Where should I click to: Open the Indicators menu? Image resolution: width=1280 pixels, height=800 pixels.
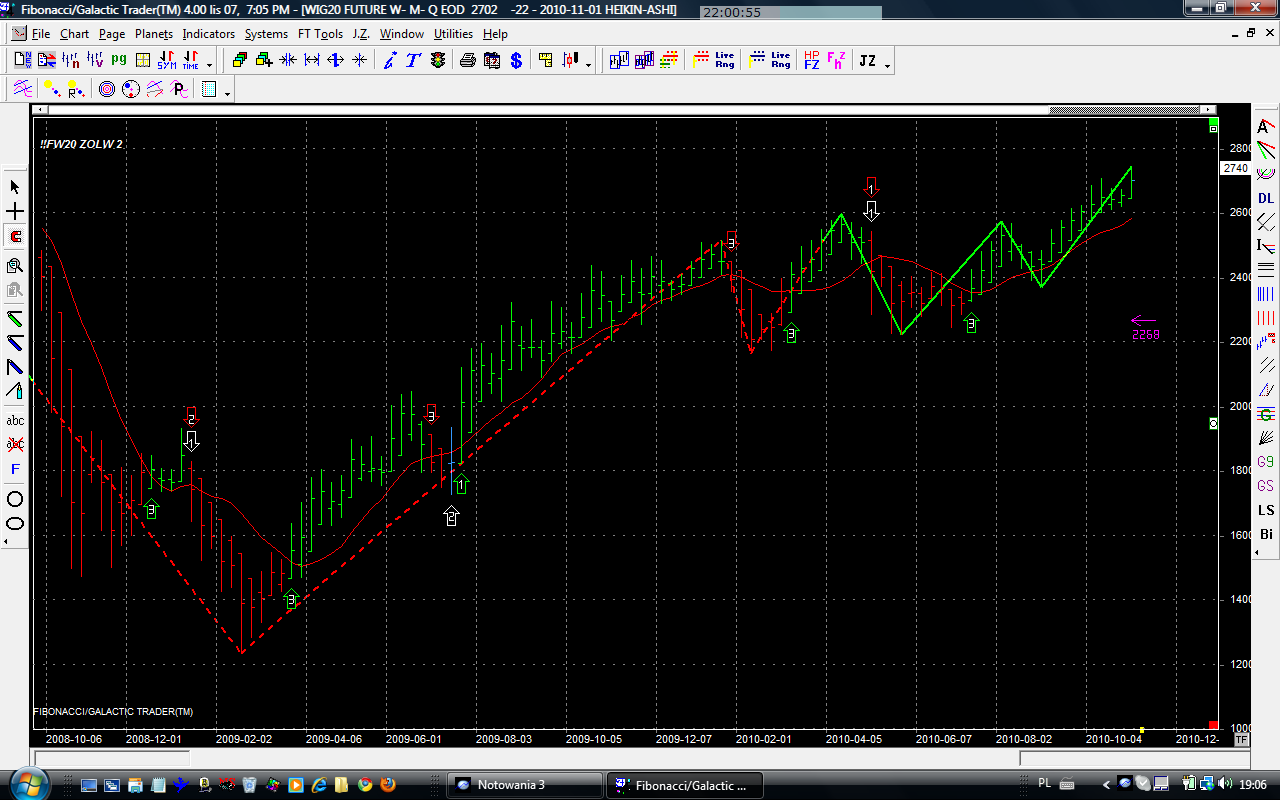(208, 34)
